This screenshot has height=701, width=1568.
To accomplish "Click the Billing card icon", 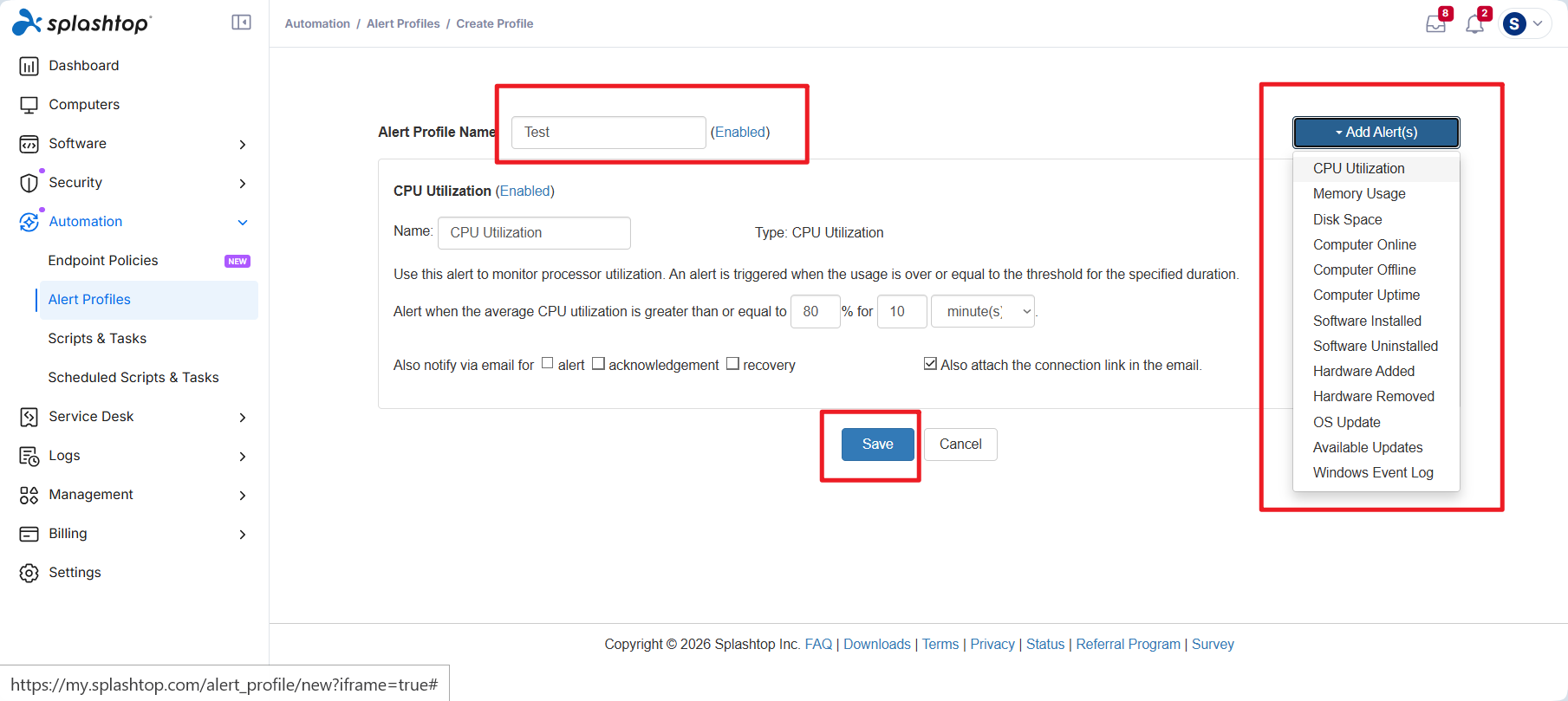I will pos(29,534).
